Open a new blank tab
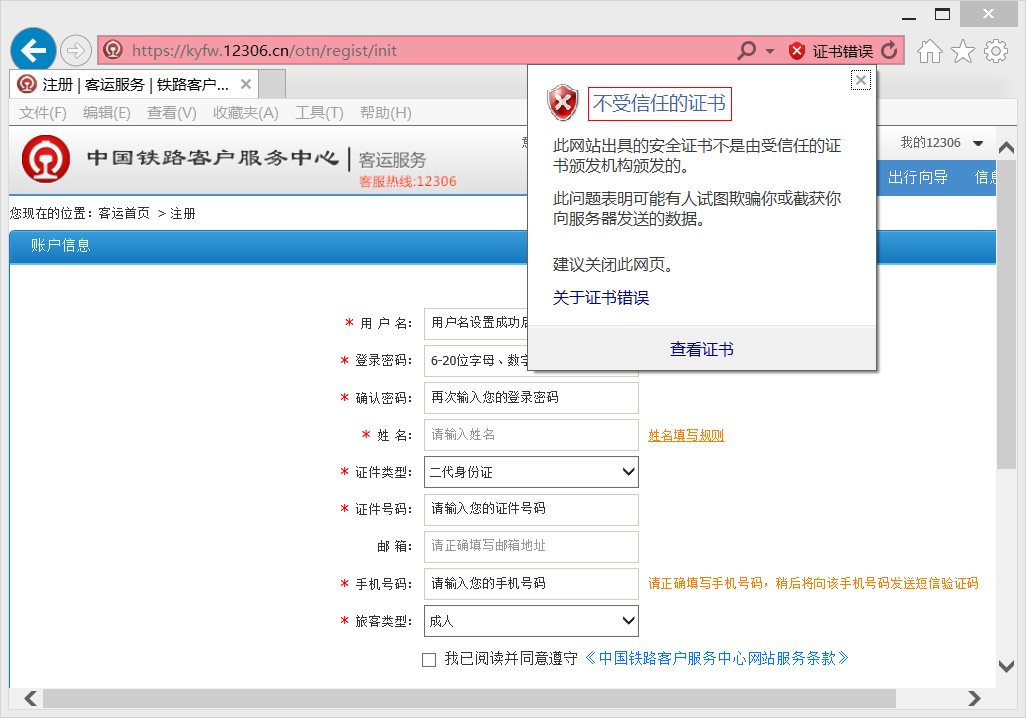The width and height of the screenshot is (1026, 718). (x=272, y=84)
